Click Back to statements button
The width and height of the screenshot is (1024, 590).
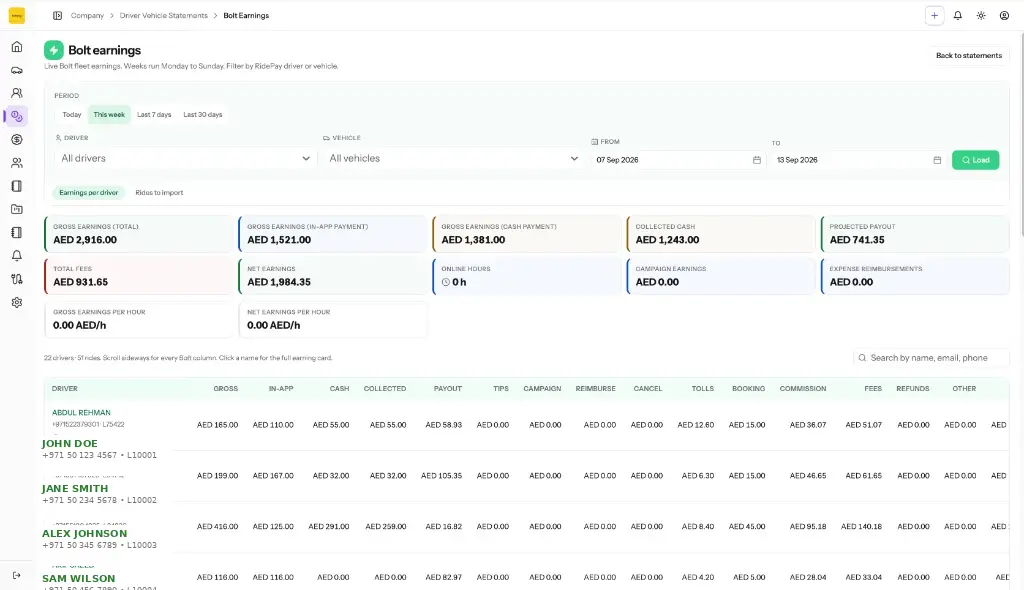pos(968,56)
